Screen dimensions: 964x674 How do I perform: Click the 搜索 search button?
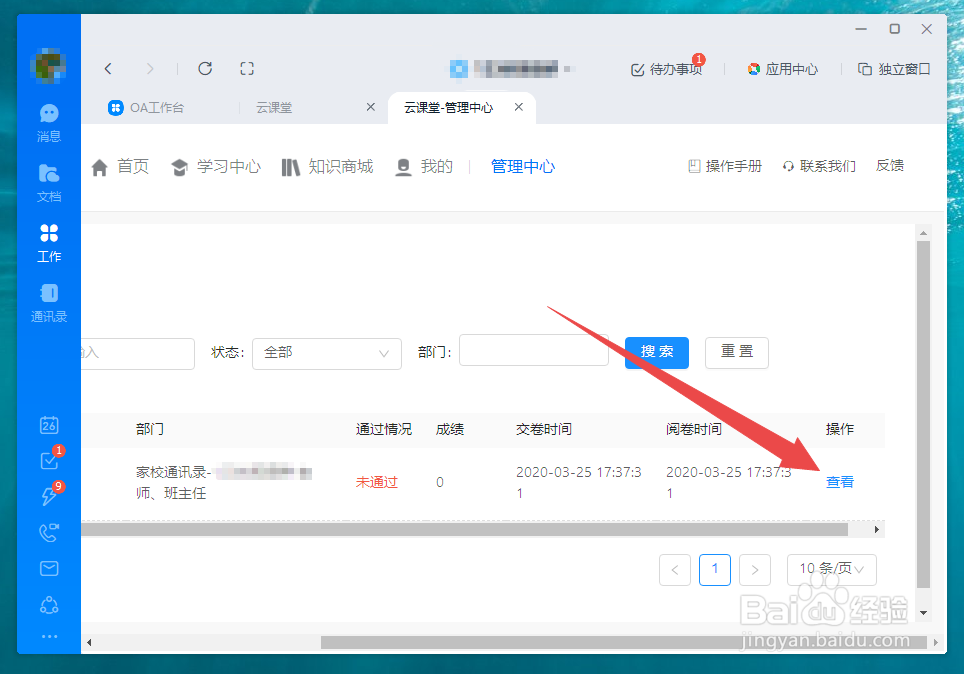(656, 353)
